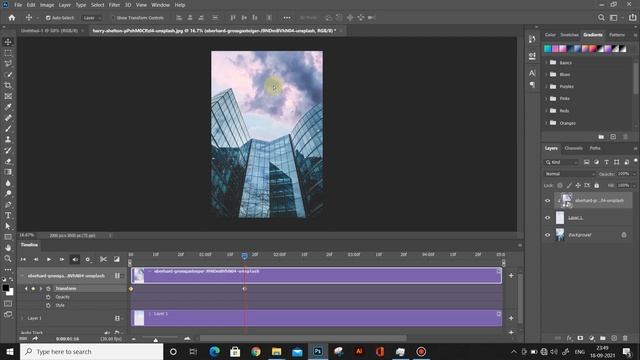
Task: Click the Windows taskbar search box
Action: coord(91,351)
